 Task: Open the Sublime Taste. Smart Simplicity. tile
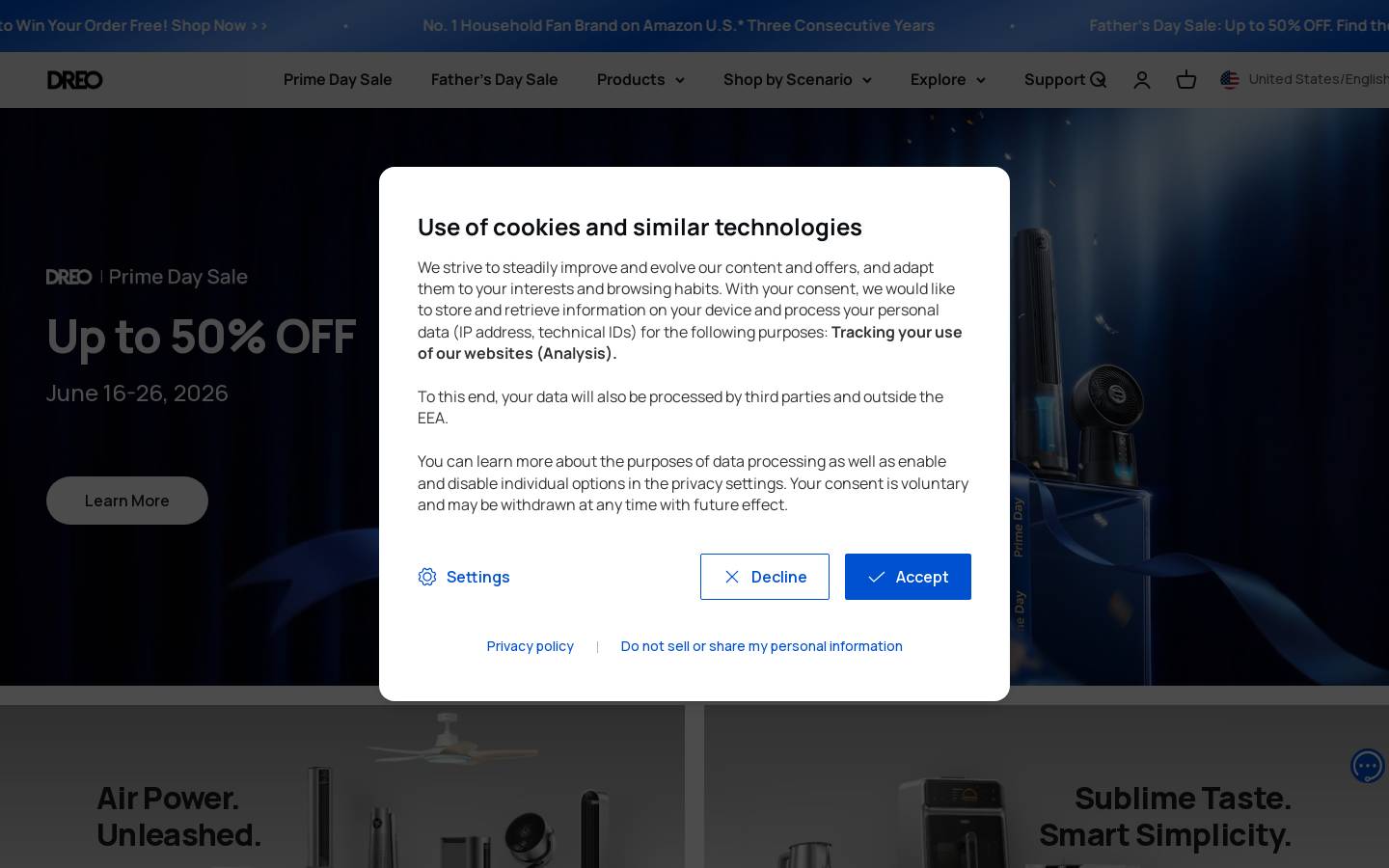tap(1047, 786)
